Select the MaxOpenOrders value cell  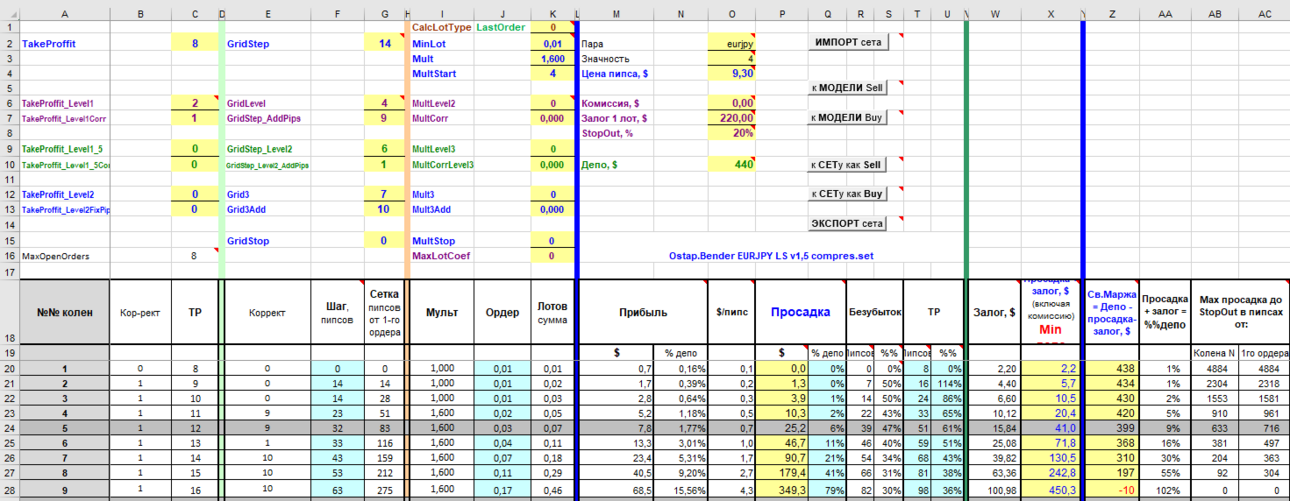coord(194,256)
